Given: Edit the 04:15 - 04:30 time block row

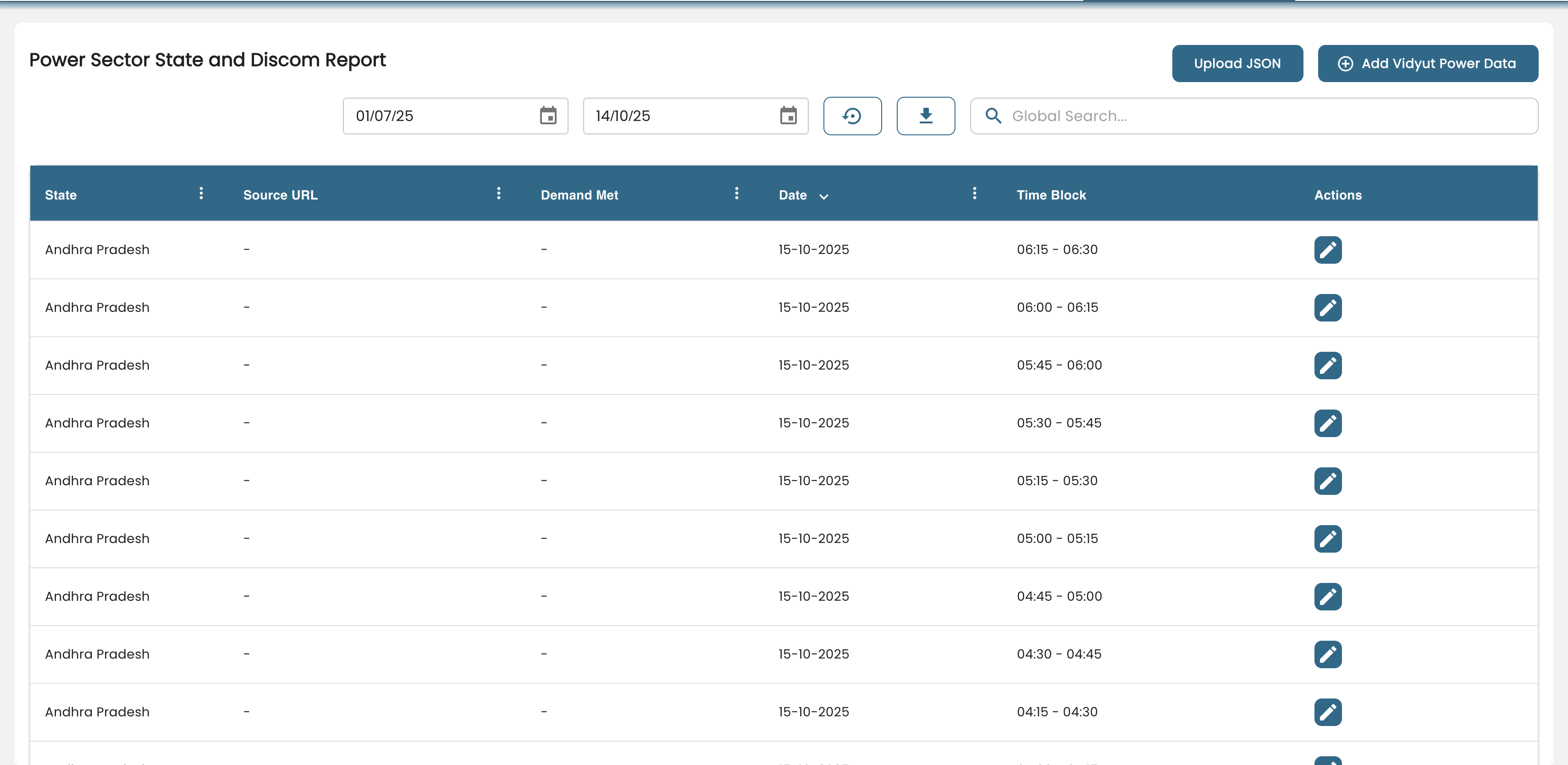Looking at the screenshot, I should point(1328,712).
